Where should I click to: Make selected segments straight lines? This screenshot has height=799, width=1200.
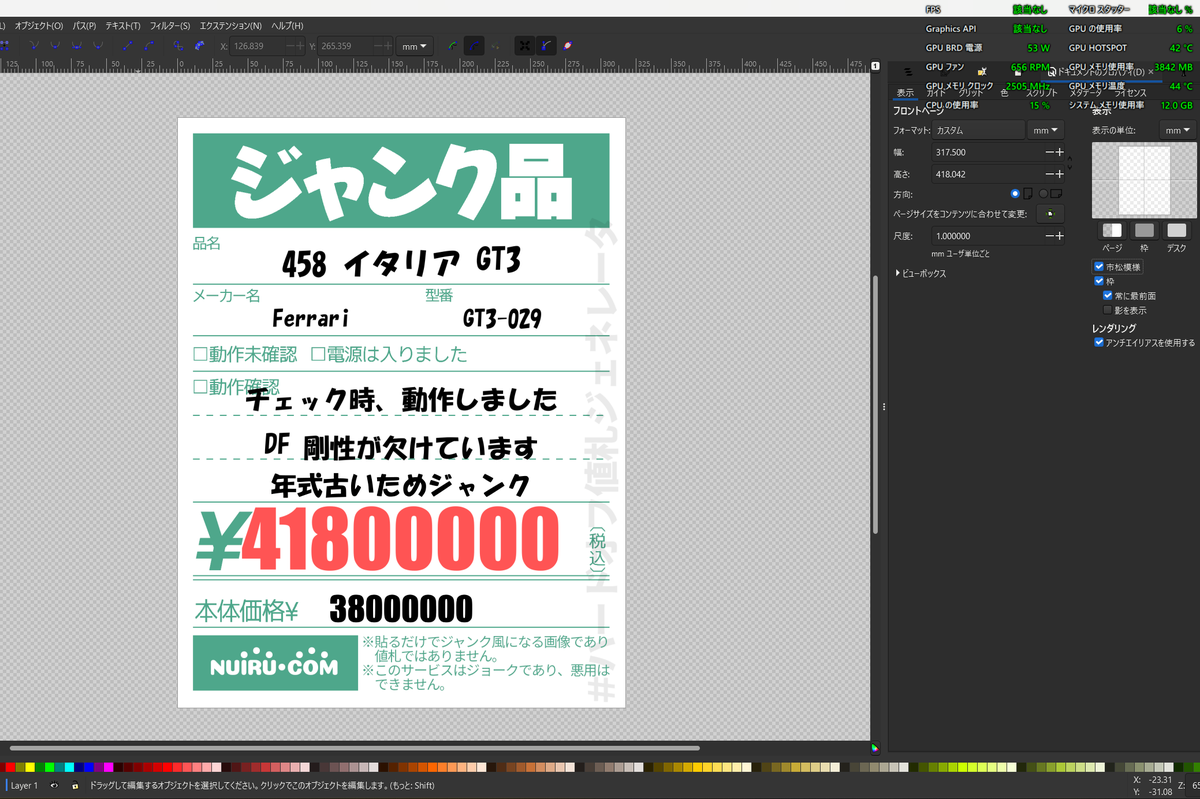coord(127,46)
